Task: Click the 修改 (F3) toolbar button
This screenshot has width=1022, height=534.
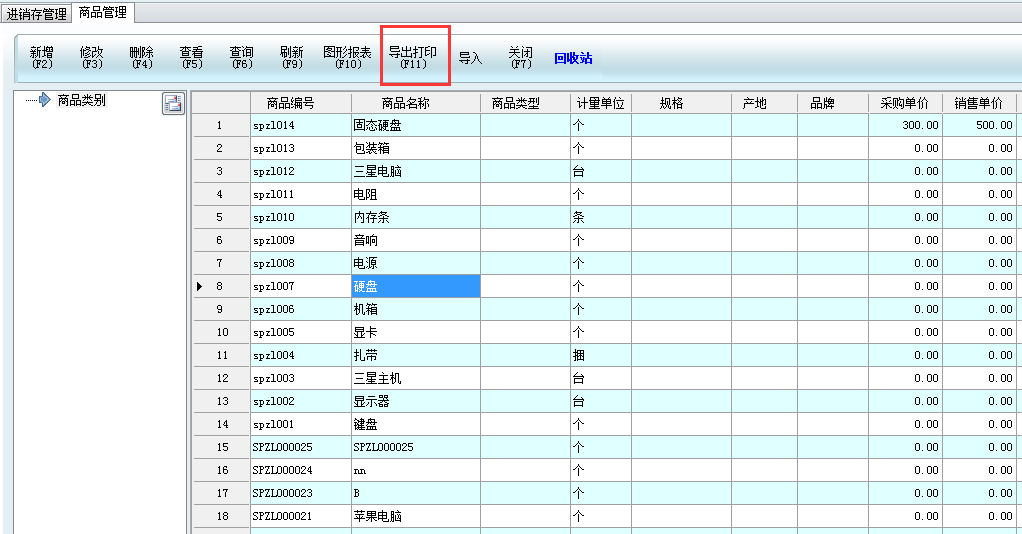Action: (91, 58)
